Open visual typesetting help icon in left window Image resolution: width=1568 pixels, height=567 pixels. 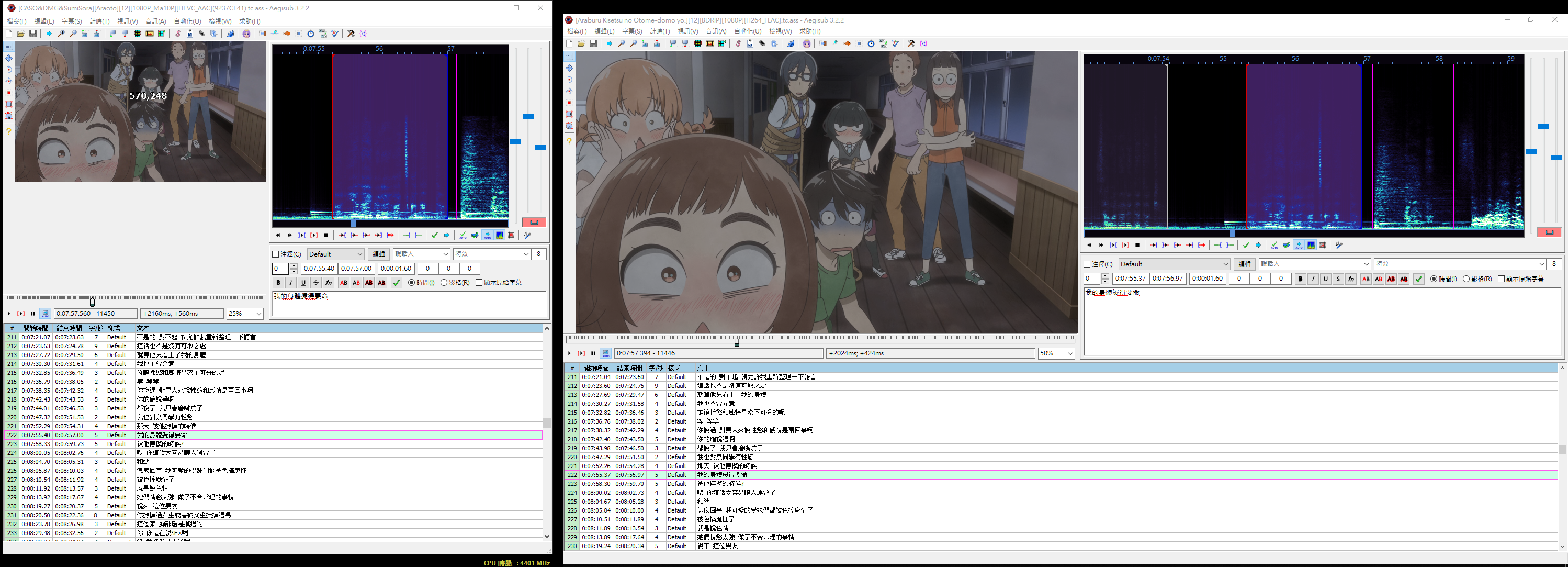pyautogui.click(x=8, y=131)
